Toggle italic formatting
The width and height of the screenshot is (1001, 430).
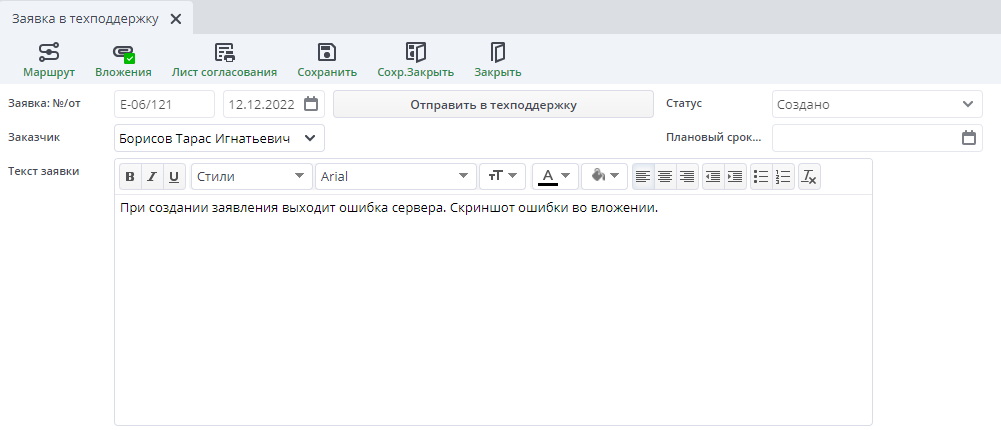click(x=152, y=177)
